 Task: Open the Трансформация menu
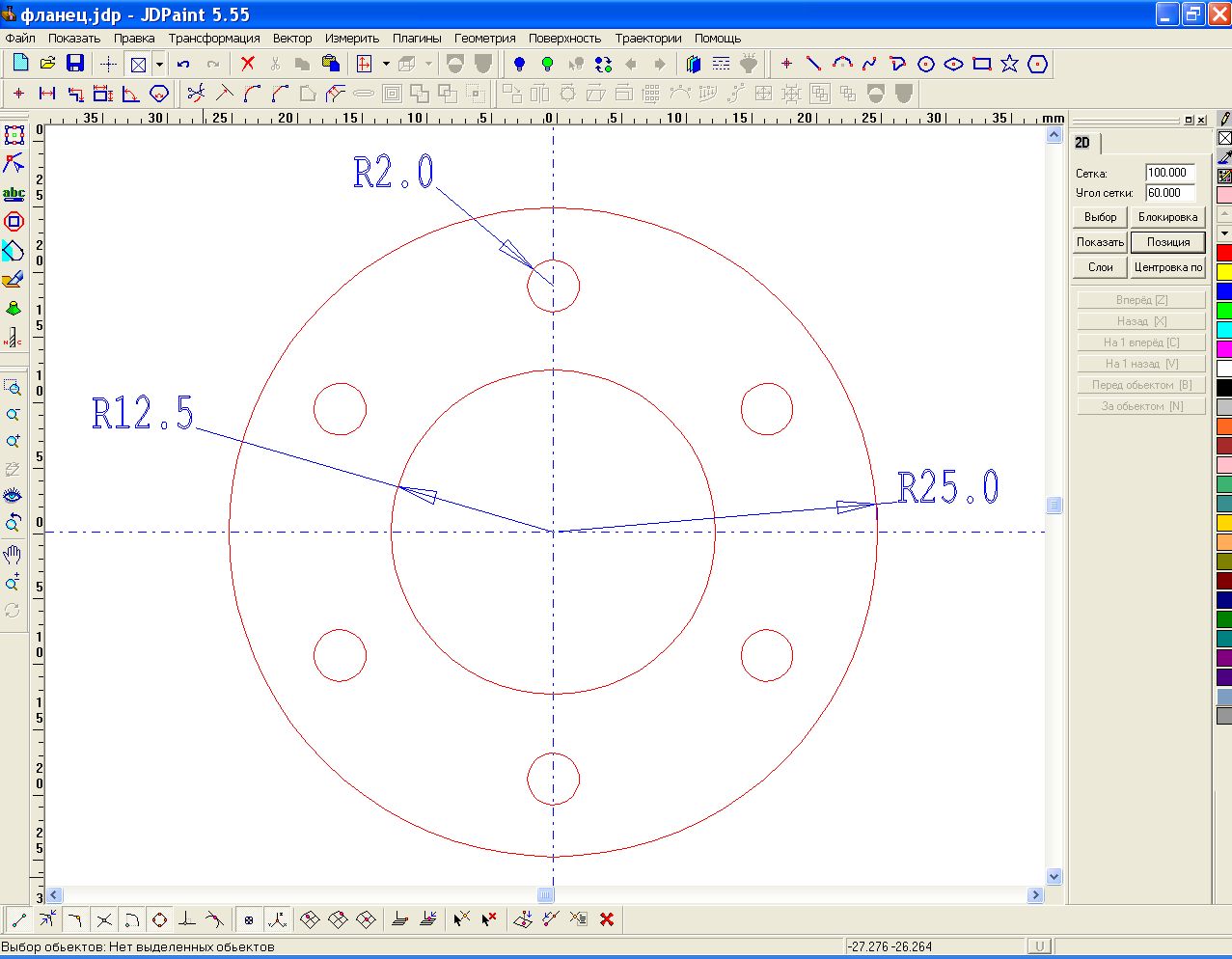tap(214, 39)
